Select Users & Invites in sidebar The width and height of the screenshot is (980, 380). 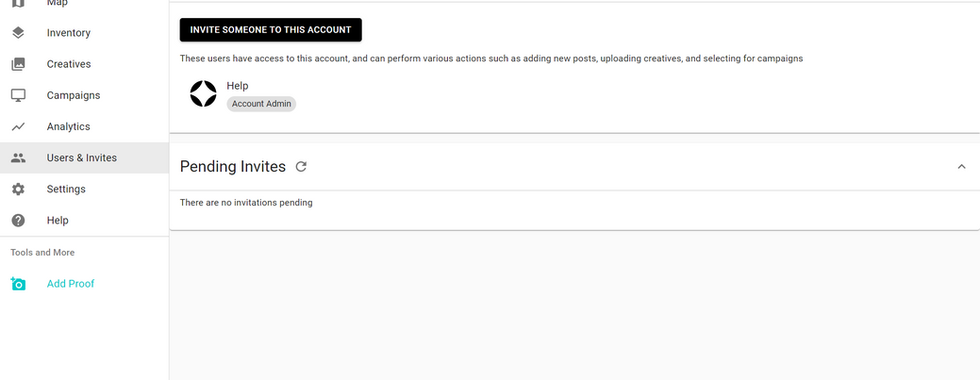point(84,158)
